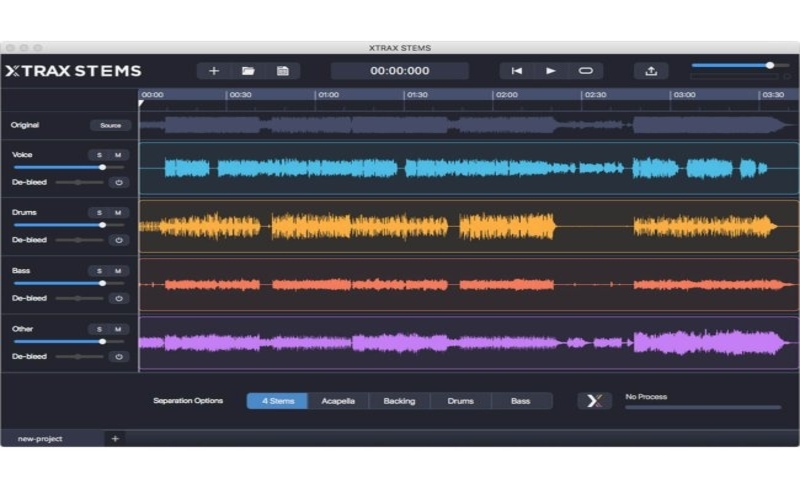Toggle Other De-bleed power icon
The width and height of the screenshot is (800, 488).
coord(119,356)
